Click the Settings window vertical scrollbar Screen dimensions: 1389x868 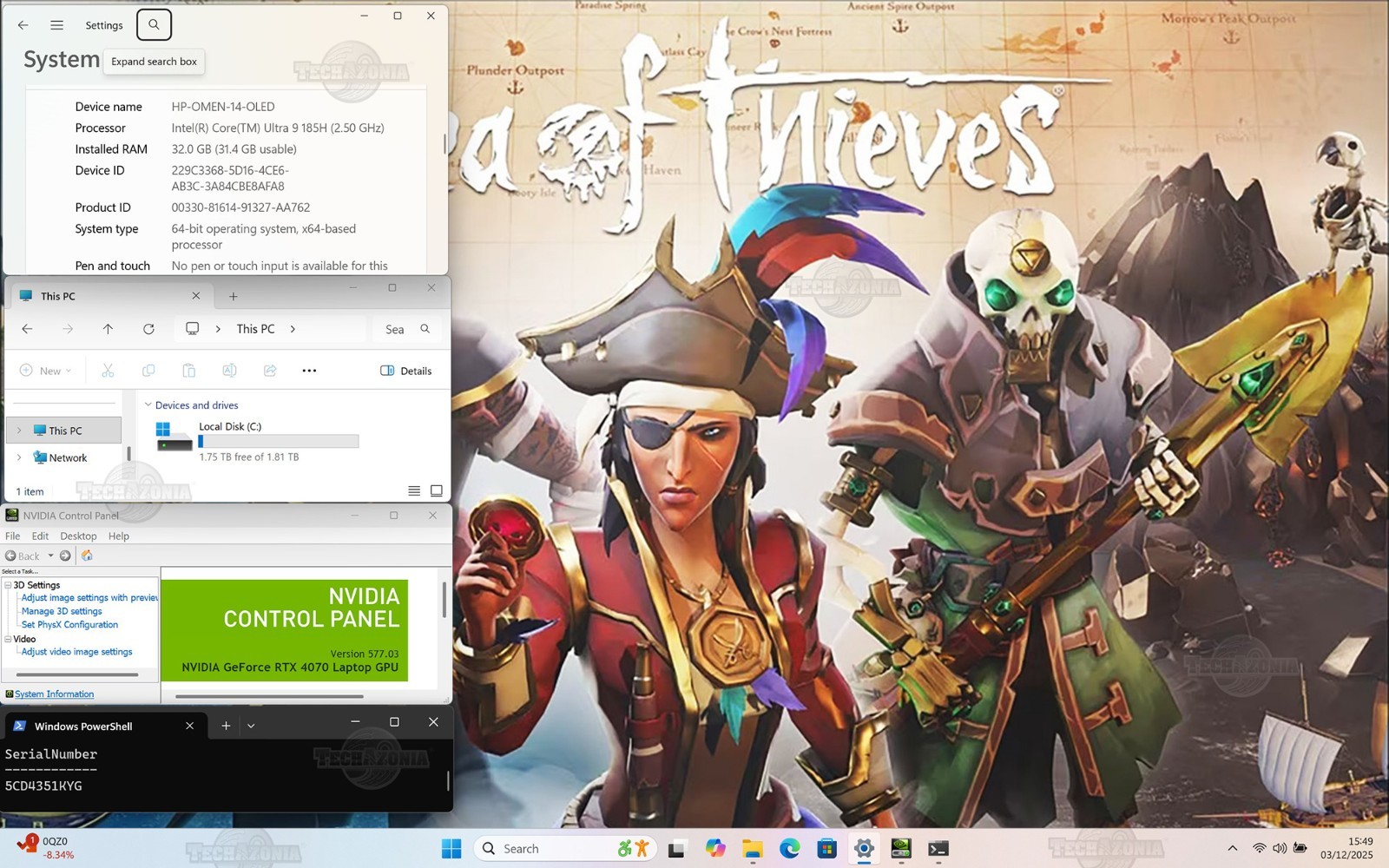pyautogui.click(x=445, y=144)
